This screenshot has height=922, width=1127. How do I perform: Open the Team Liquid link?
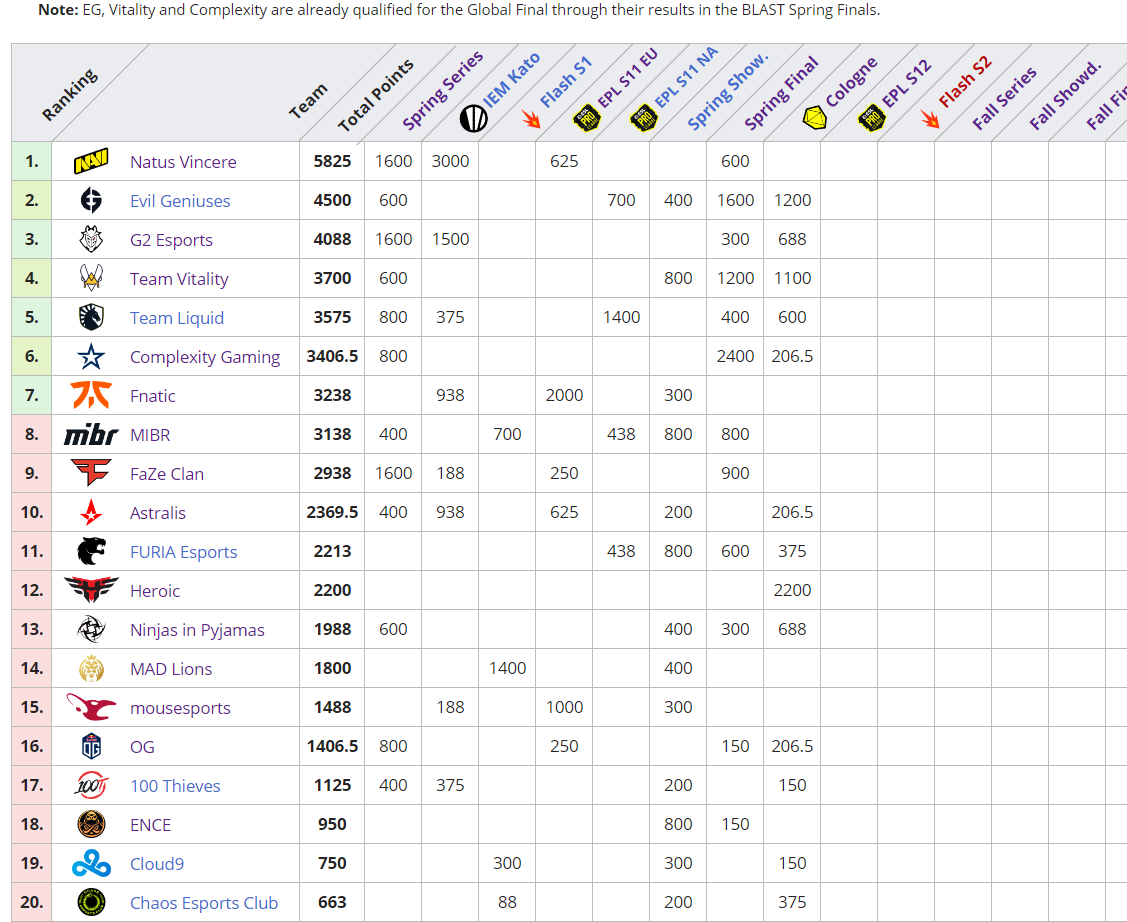(x=177, y=318)
